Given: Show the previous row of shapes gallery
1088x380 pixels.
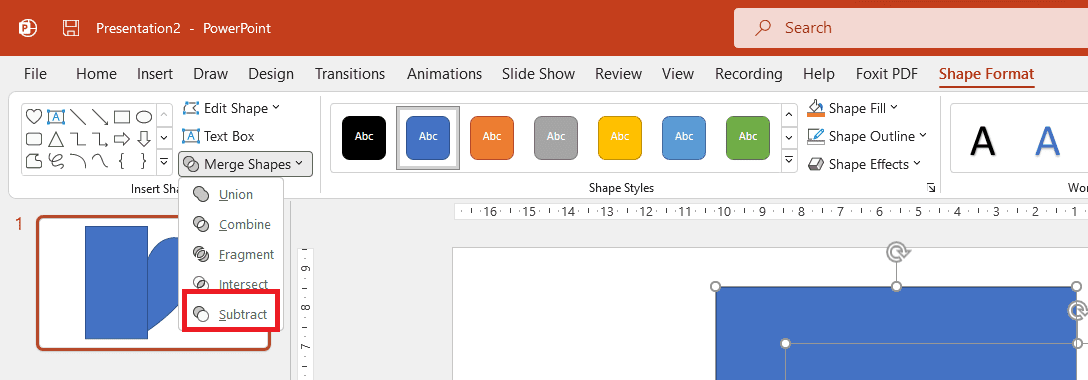Looking at the screenshot, I should (164, 114).
